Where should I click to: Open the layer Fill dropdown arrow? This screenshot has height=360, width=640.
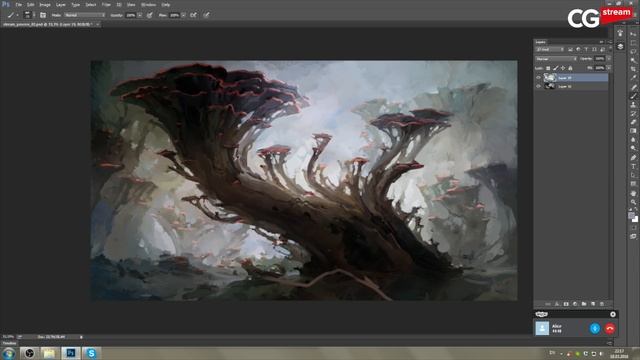pyautogui.click(x=609, y=68)
